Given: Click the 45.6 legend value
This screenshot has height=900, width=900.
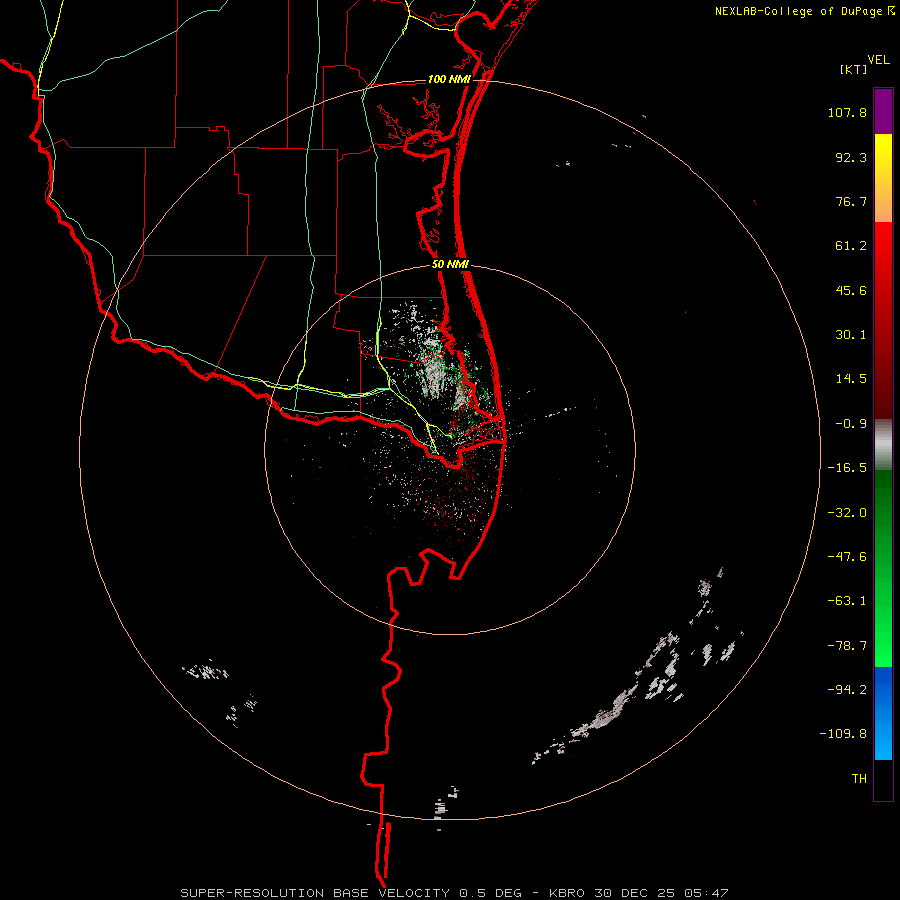Looking at the screenshot, I should pyautogui.click(x=851, y=290).
